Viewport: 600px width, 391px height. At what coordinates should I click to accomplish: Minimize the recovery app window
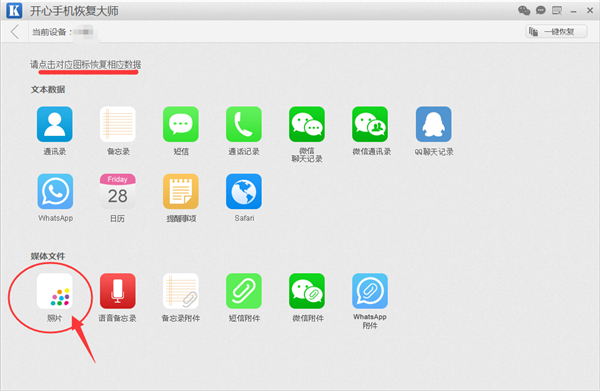[573, 11]
